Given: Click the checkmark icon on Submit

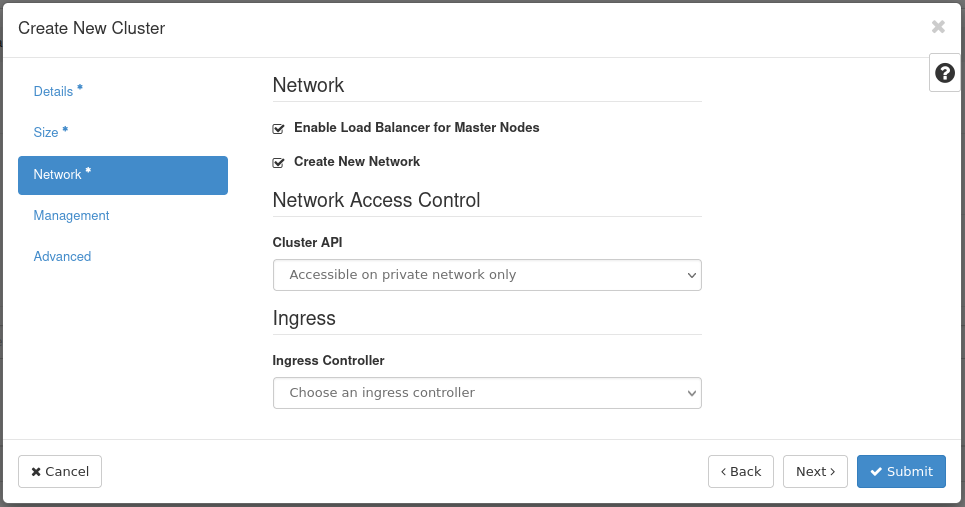Looking at the screenshot, I should click(876, 472).
